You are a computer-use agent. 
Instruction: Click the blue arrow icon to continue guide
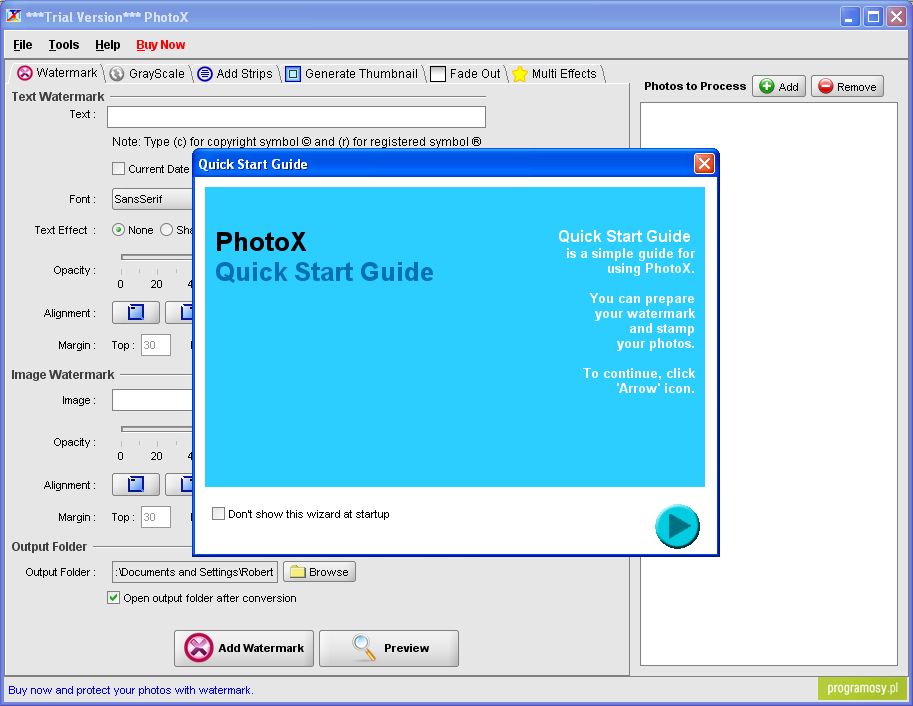(677, 526)
